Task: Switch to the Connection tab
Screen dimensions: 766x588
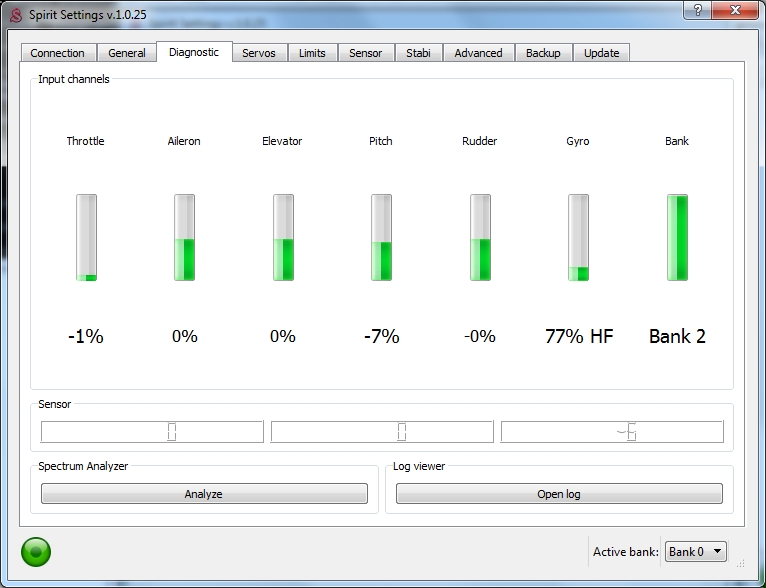Action: coord(58,53)
